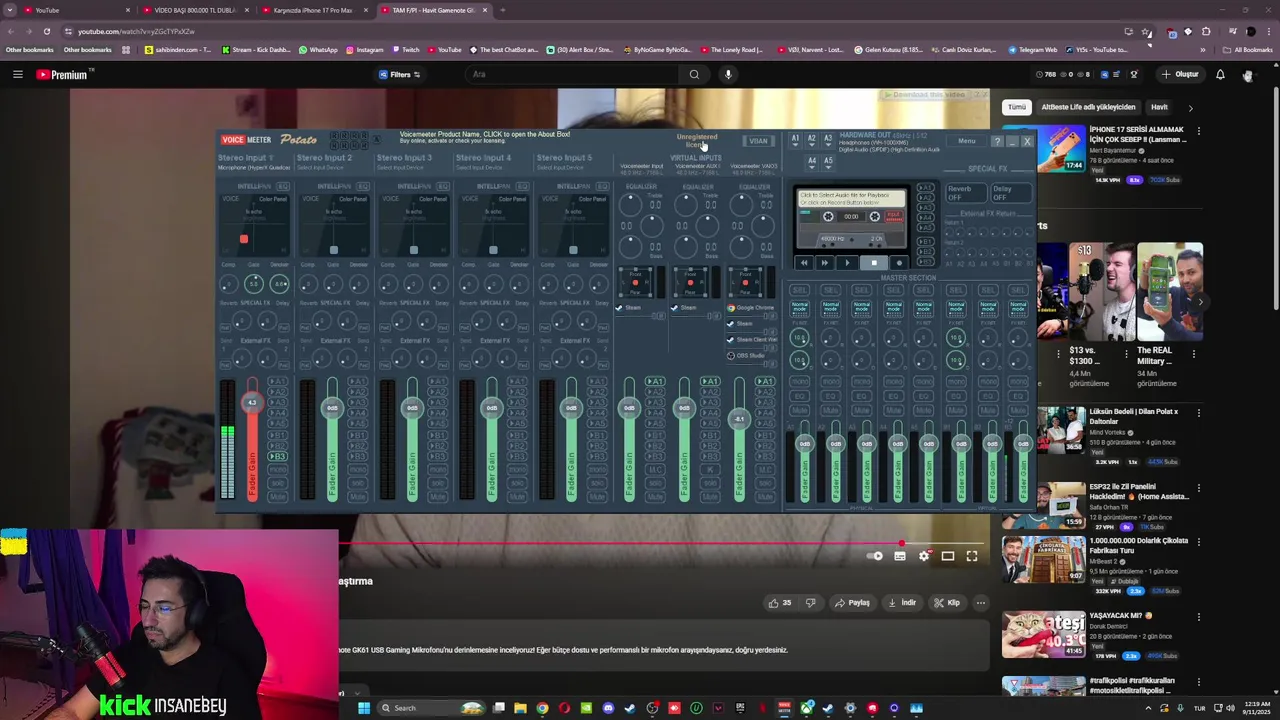Open Voicemeeter Menu button

pyautogui.click(x=966, y=141)
